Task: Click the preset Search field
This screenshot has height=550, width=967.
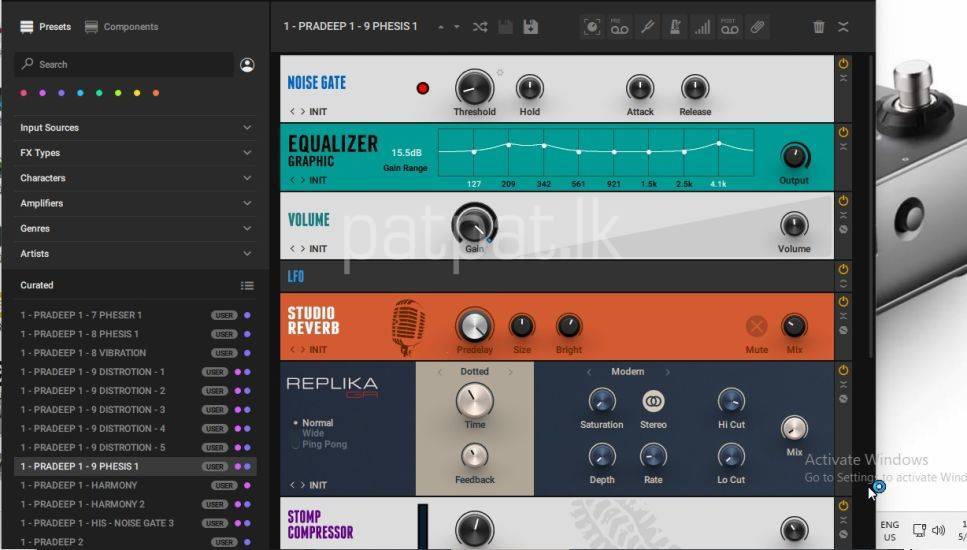Action: tap(124, 64)
